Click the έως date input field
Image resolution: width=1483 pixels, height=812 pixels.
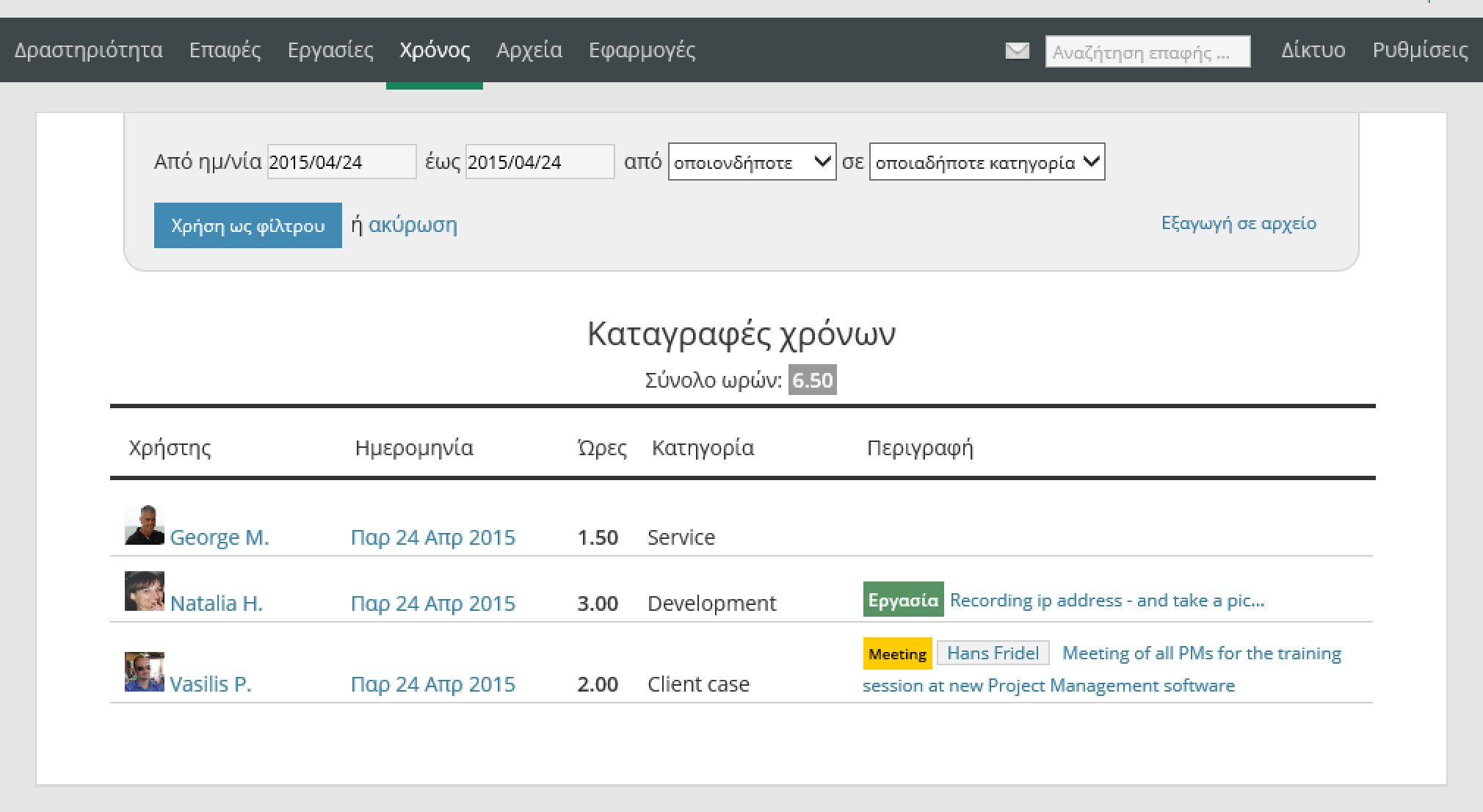click(x=537, y=161)
